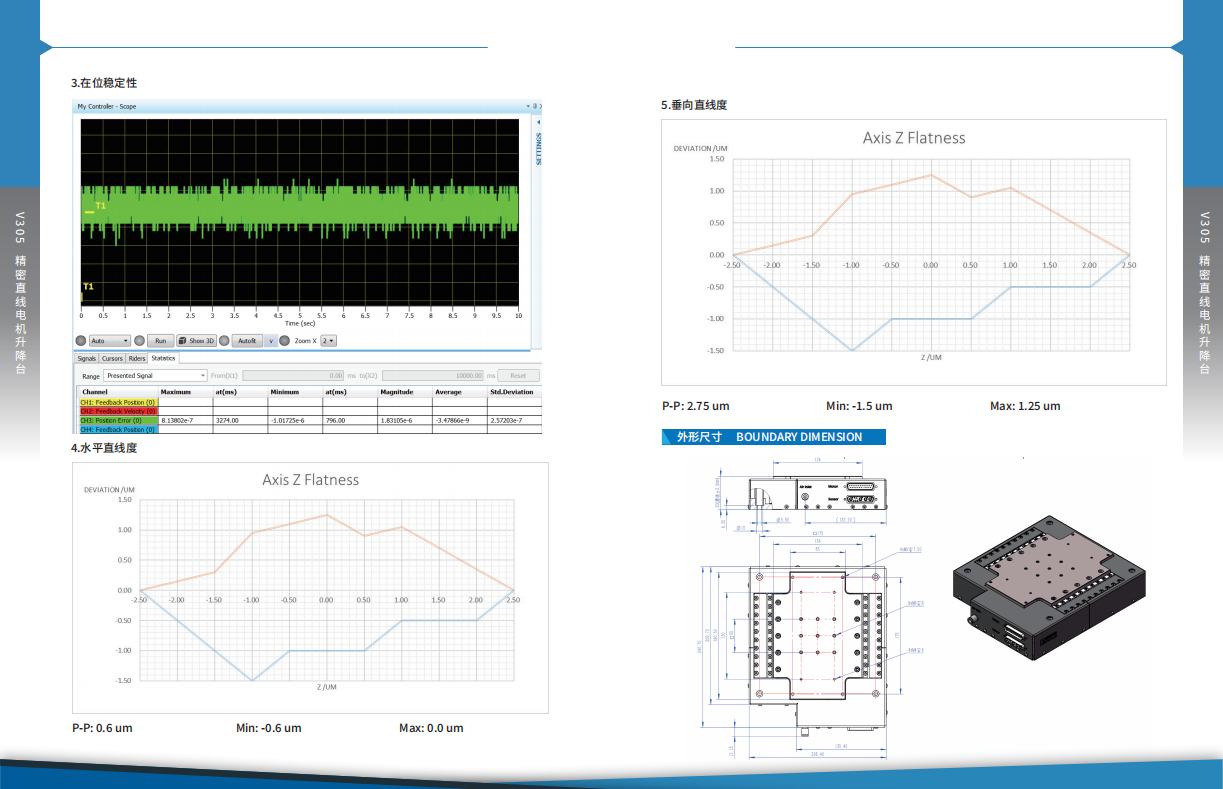The height and width of the screenshot is (789, 1223).
Task: Open the Range 'Presented Signal' dropdown
Action: [156, 375]
